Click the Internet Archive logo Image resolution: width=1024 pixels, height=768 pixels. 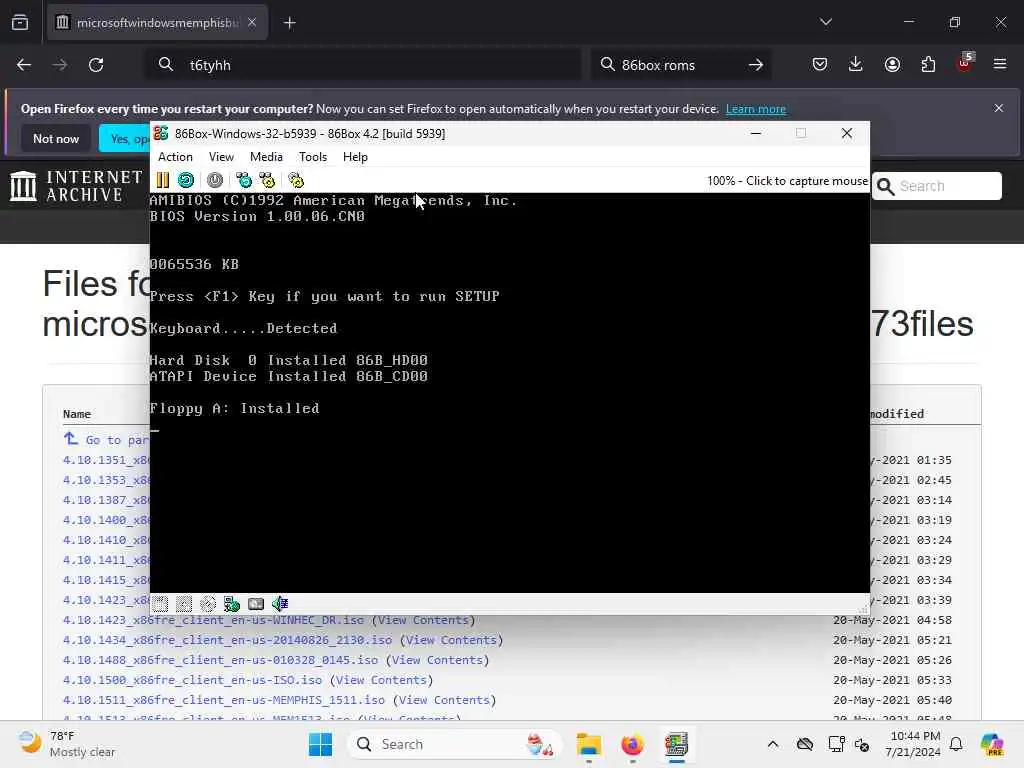(76, 186)
